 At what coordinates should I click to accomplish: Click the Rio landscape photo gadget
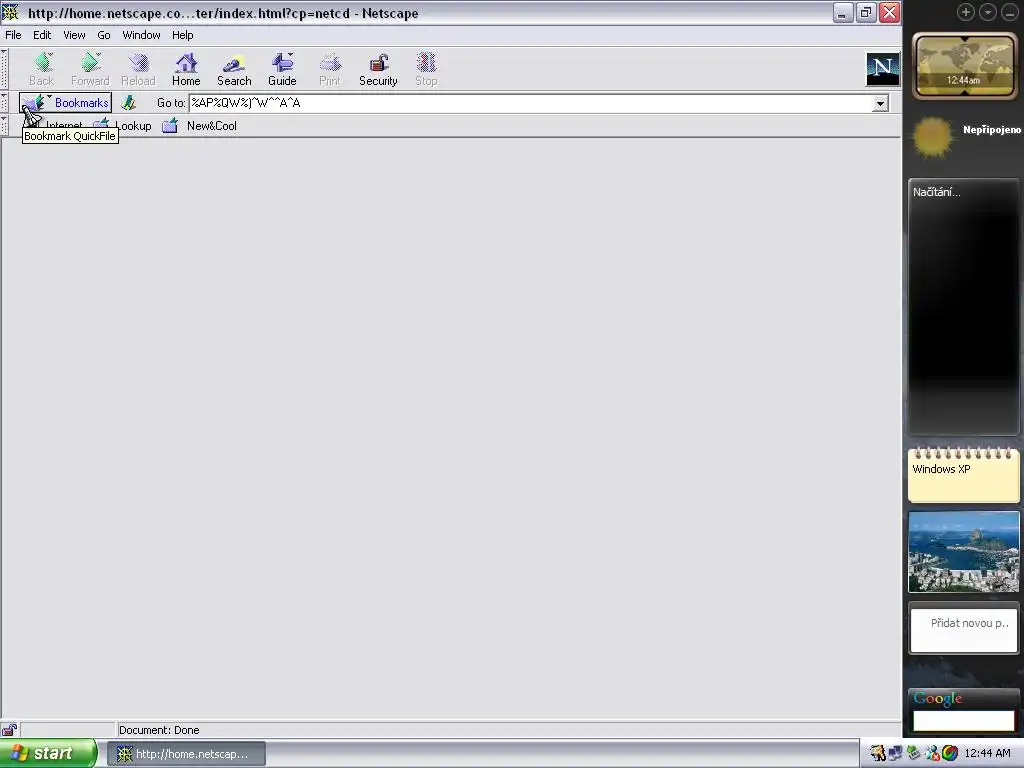[x=963, y=552]
